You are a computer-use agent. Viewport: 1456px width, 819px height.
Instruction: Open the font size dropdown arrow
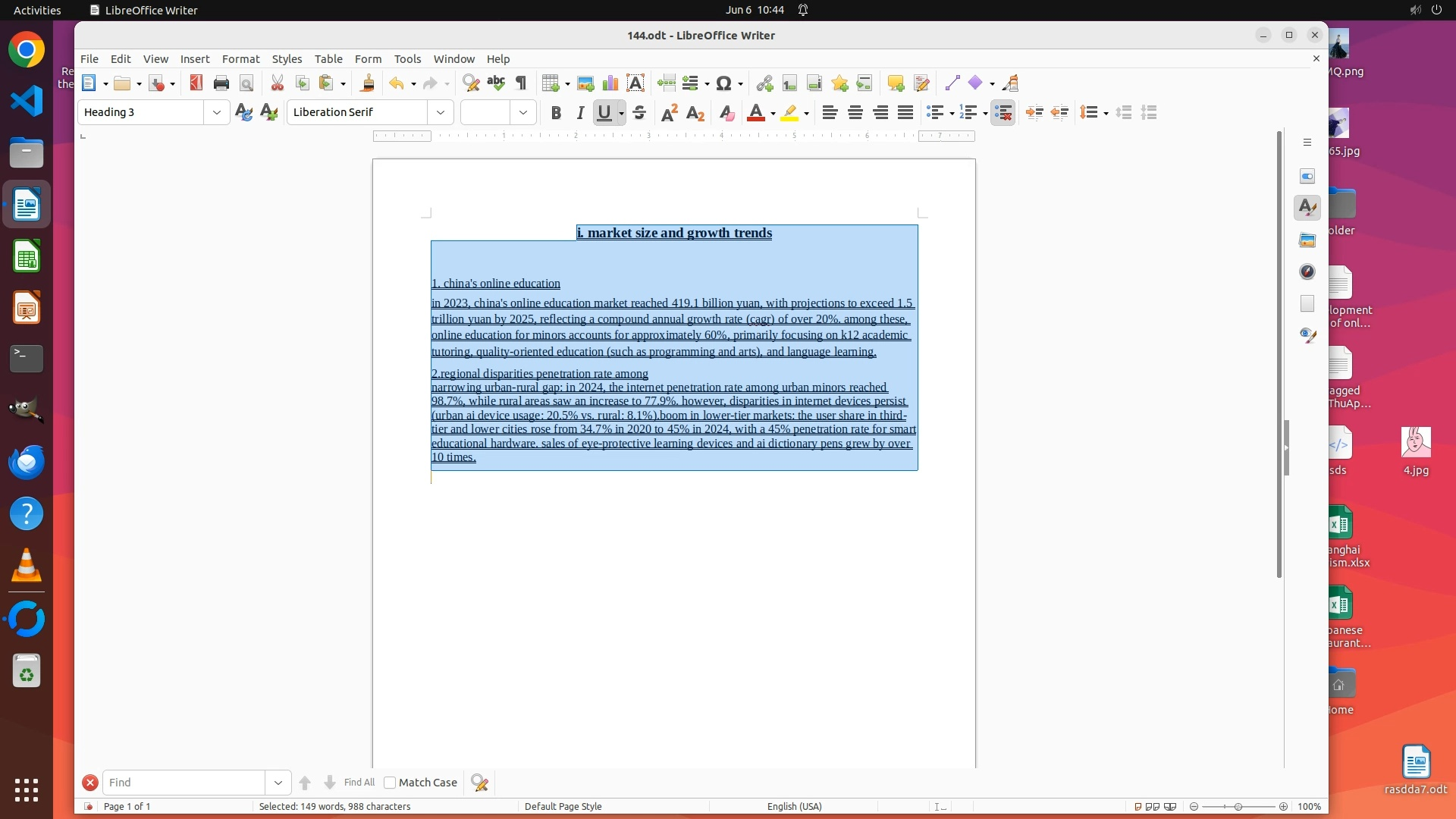click(523, 113)
